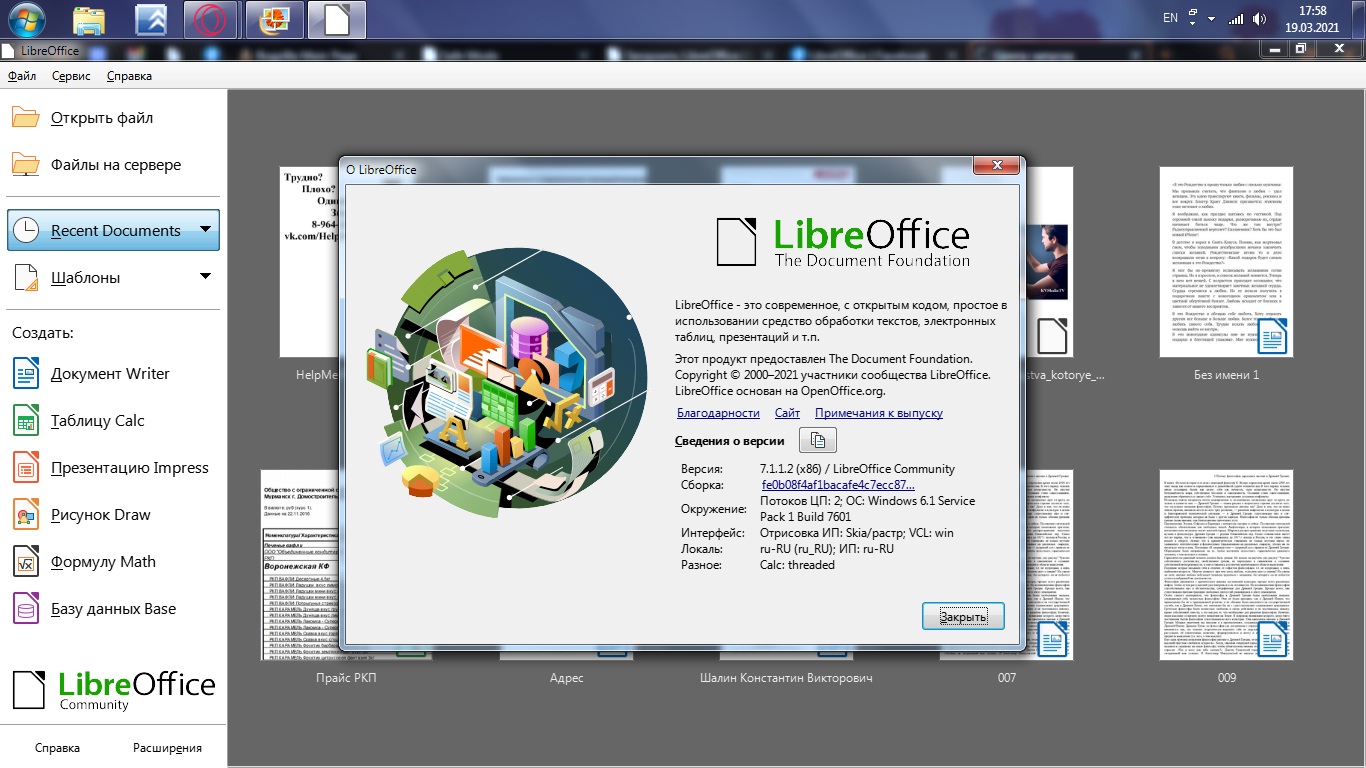The image size is (1366, 768).
Task: Click the network signal tray icon
Action: [1236, 18]
